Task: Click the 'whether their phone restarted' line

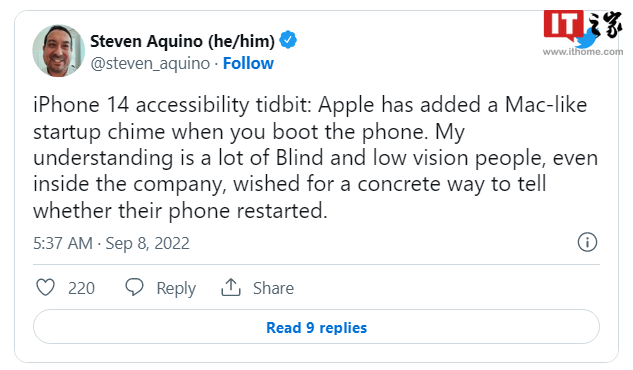Action: pos(180,211)
